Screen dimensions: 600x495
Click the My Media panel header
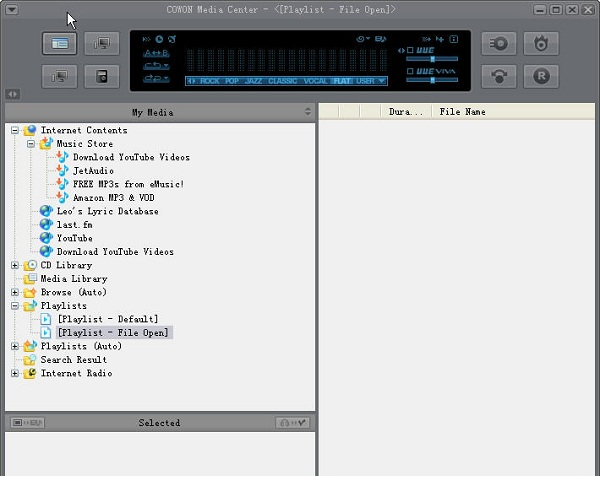click(x=158, y=112)
